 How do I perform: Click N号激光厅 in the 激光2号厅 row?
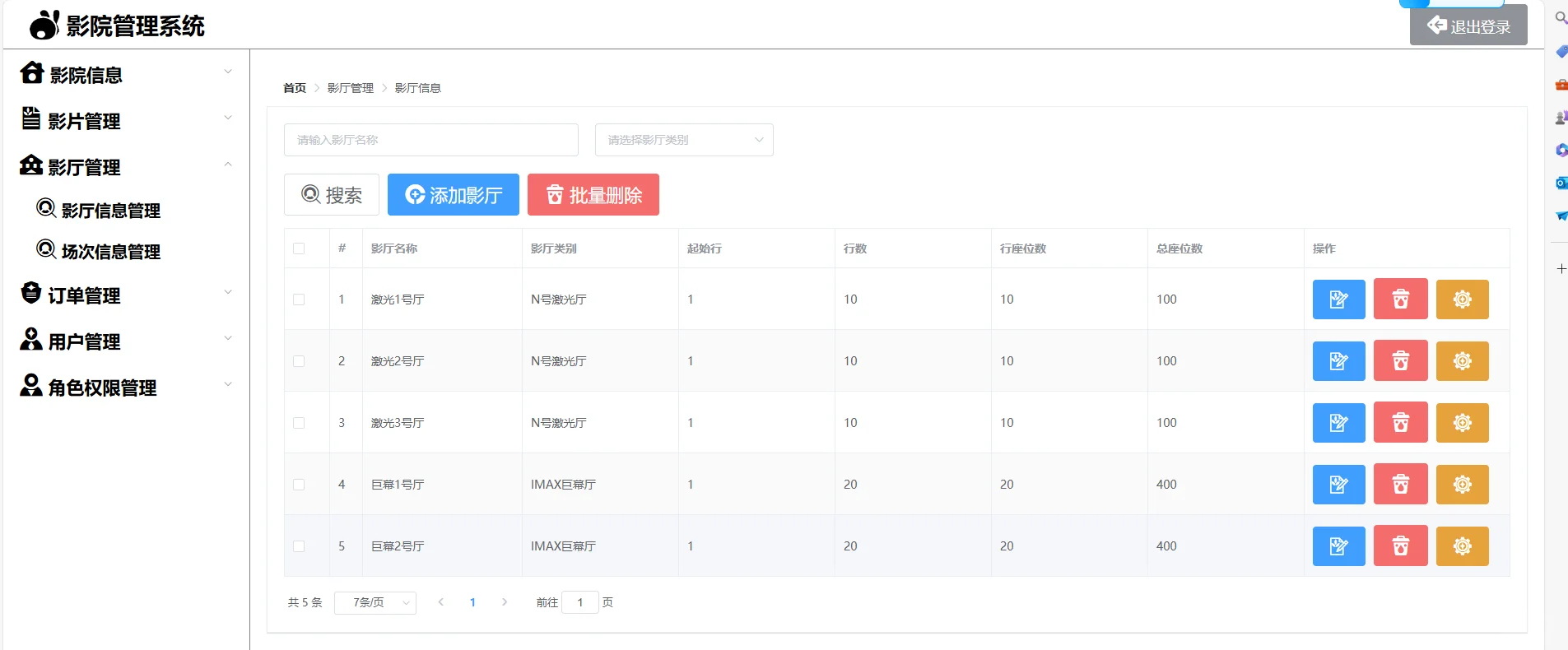point(559,361)
